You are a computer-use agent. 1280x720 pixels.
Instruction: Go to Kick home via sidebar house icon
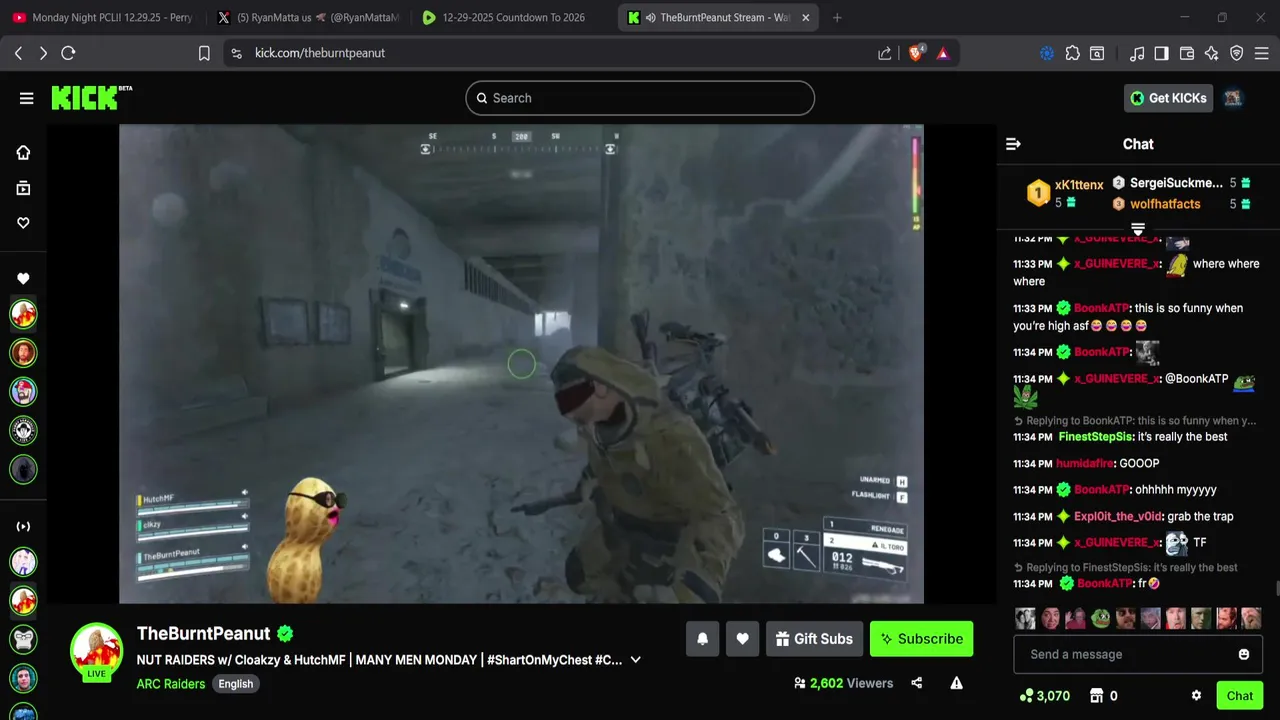pos(23,152)
